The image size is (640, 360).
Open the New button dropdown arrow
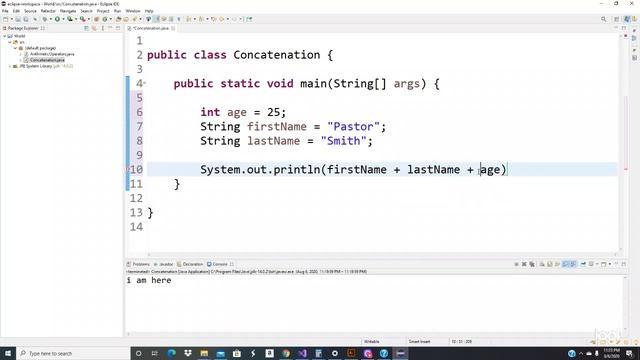11,19
